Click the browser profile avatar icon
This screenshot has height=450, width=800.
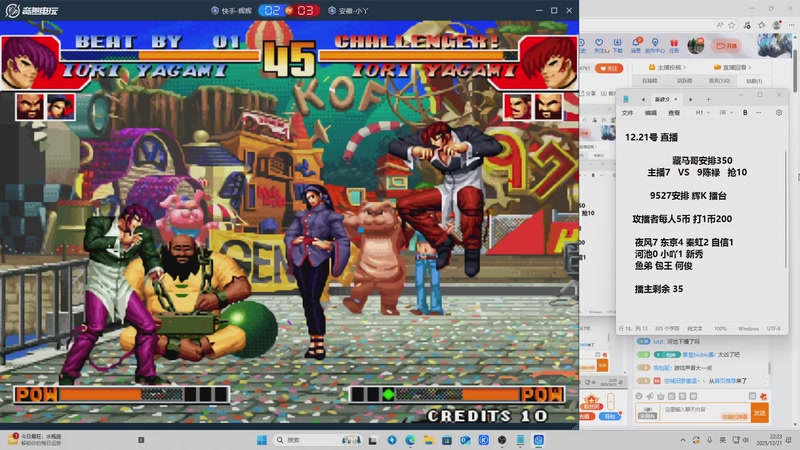777,24
